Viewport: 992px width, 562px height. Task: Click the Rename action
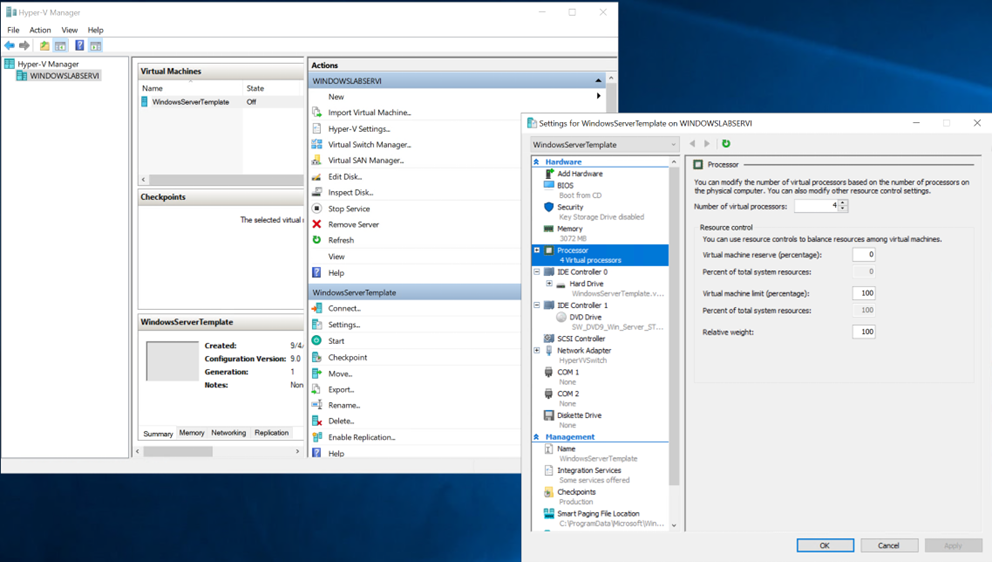pyautogui.click(x=344, y=405)
